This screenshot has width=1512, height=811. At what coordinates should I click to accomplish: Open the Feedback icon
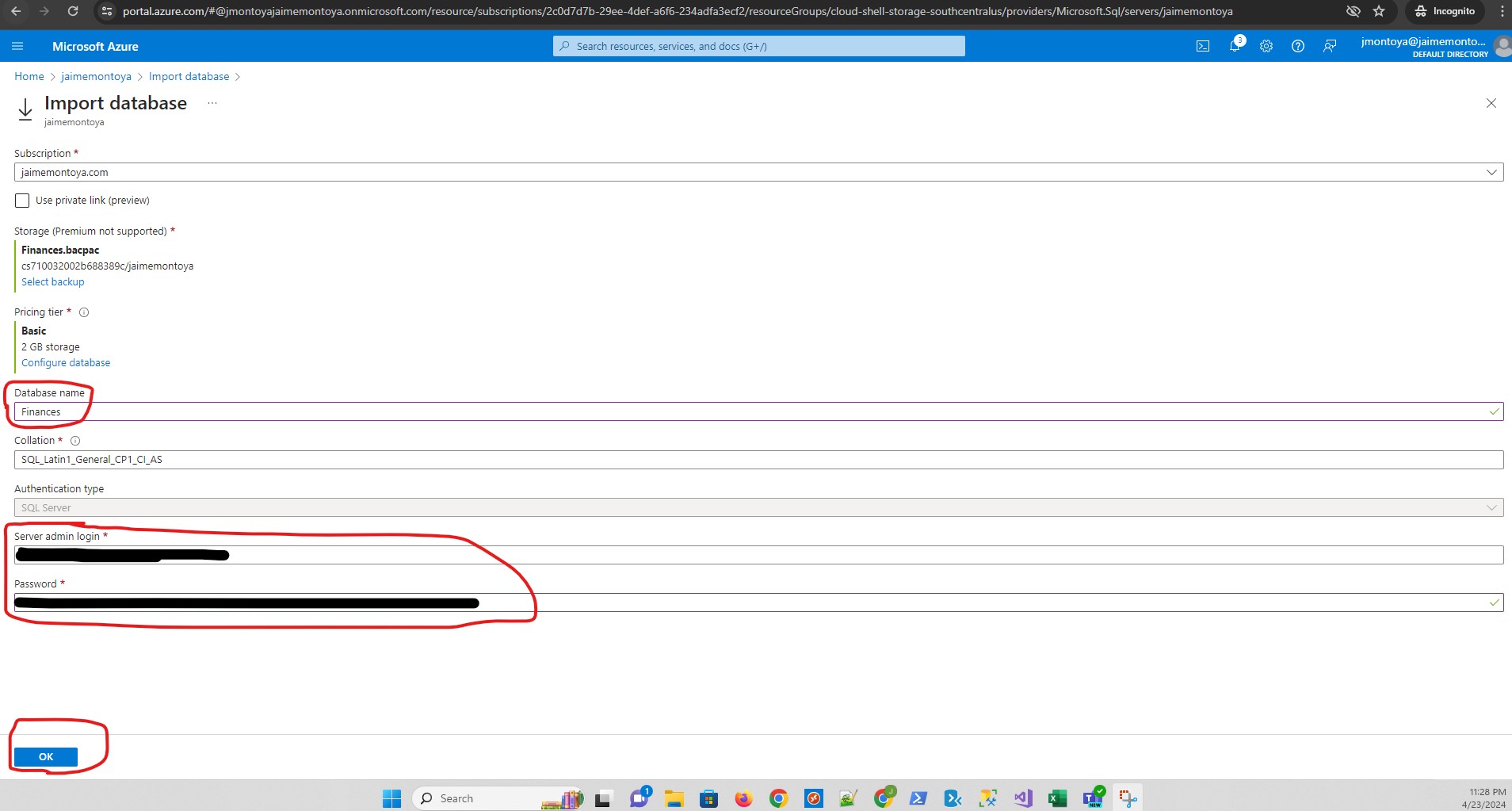tap(1330, 46)
